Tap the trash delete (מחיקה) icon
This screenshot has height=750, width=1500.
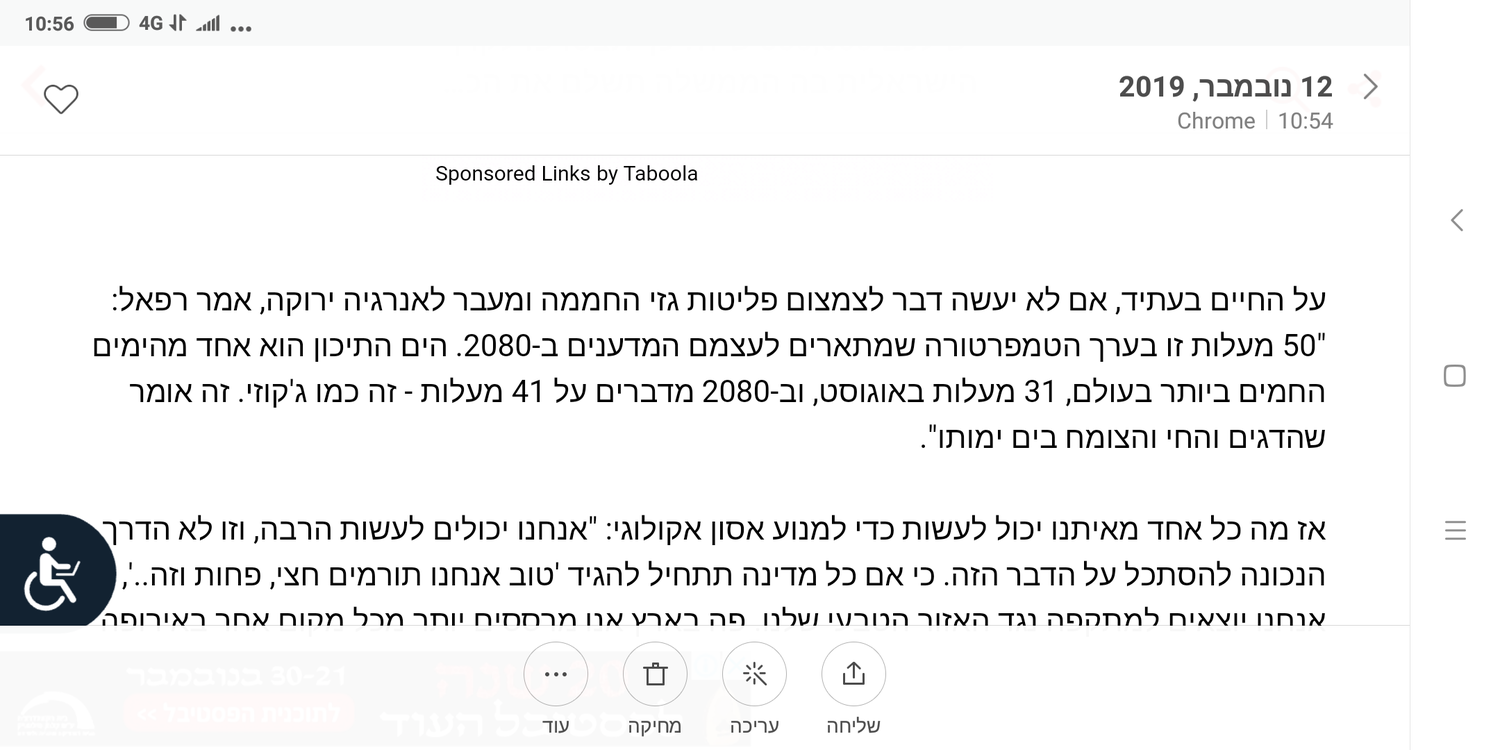655,675
